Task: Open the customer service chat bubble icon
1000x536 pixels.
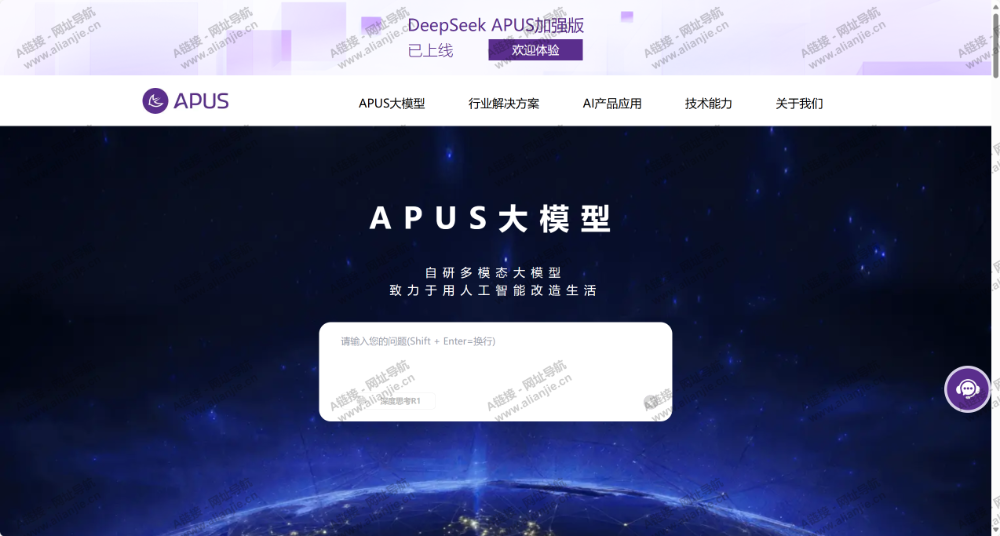Action: tap(967, 389)
